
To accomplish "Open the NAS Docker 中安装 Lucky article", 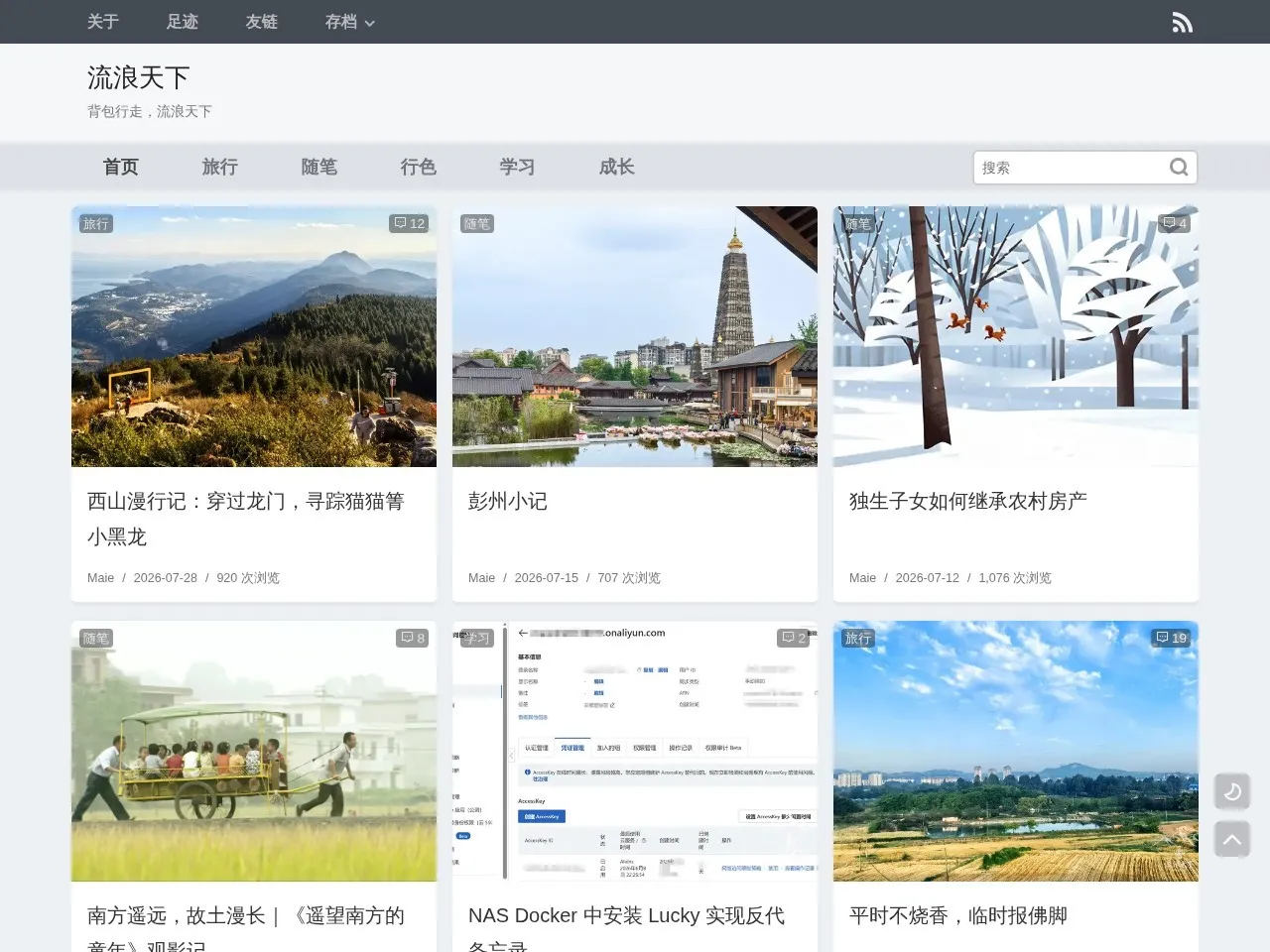I will [627, 927].
